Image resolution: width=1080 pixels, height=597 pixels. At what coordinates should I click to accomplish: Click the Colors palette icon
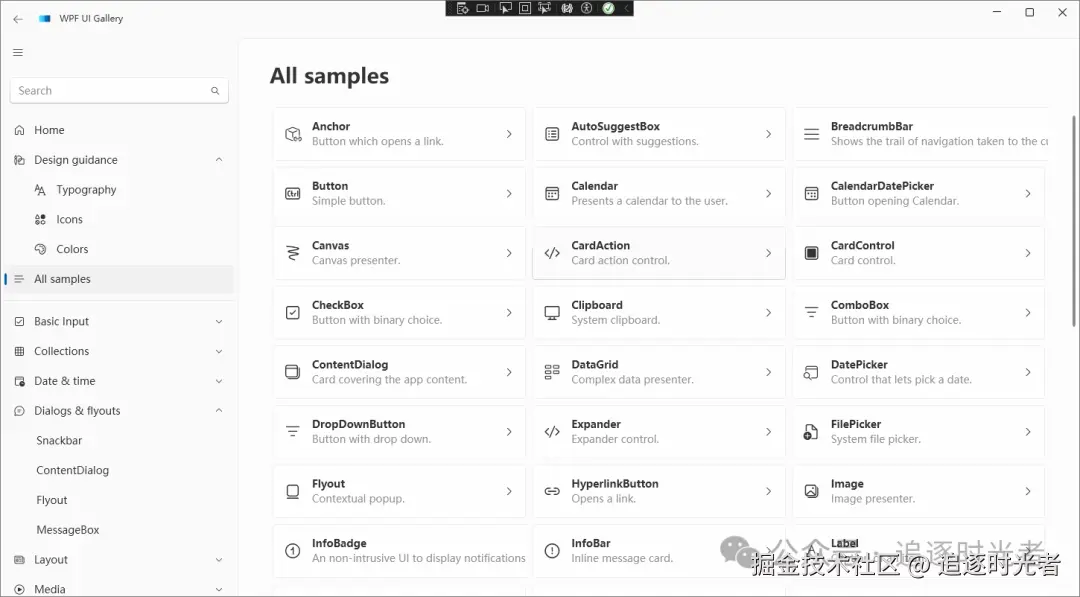[x=40, y=249]
